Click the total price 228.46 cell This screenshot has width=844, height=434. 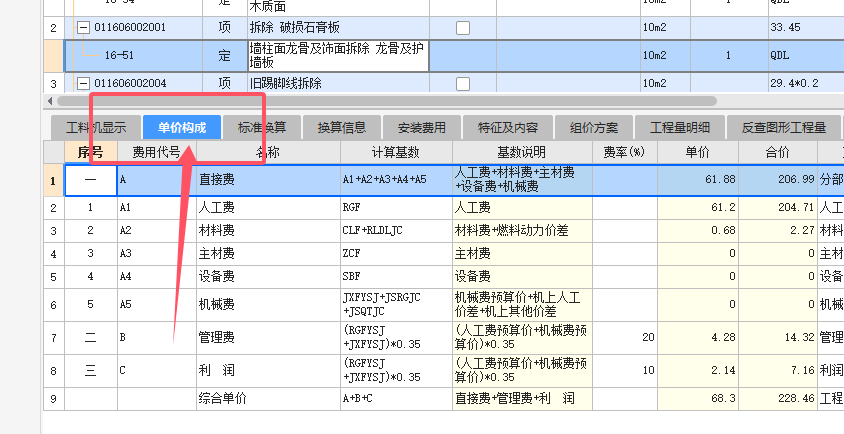(x=778, y=399)
